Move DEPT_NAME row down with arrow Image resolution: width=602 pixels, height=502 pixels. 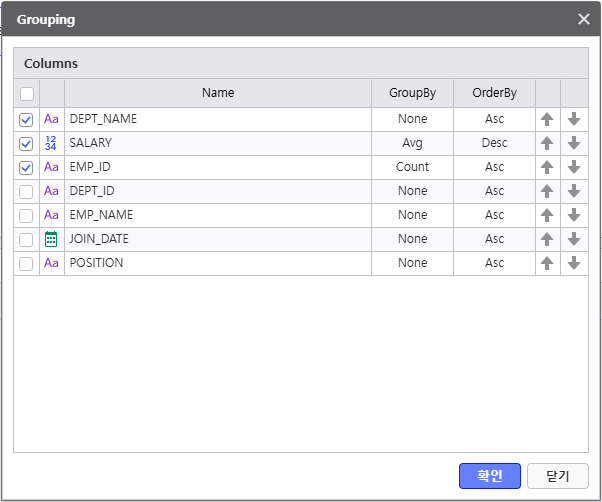(574, 119)
